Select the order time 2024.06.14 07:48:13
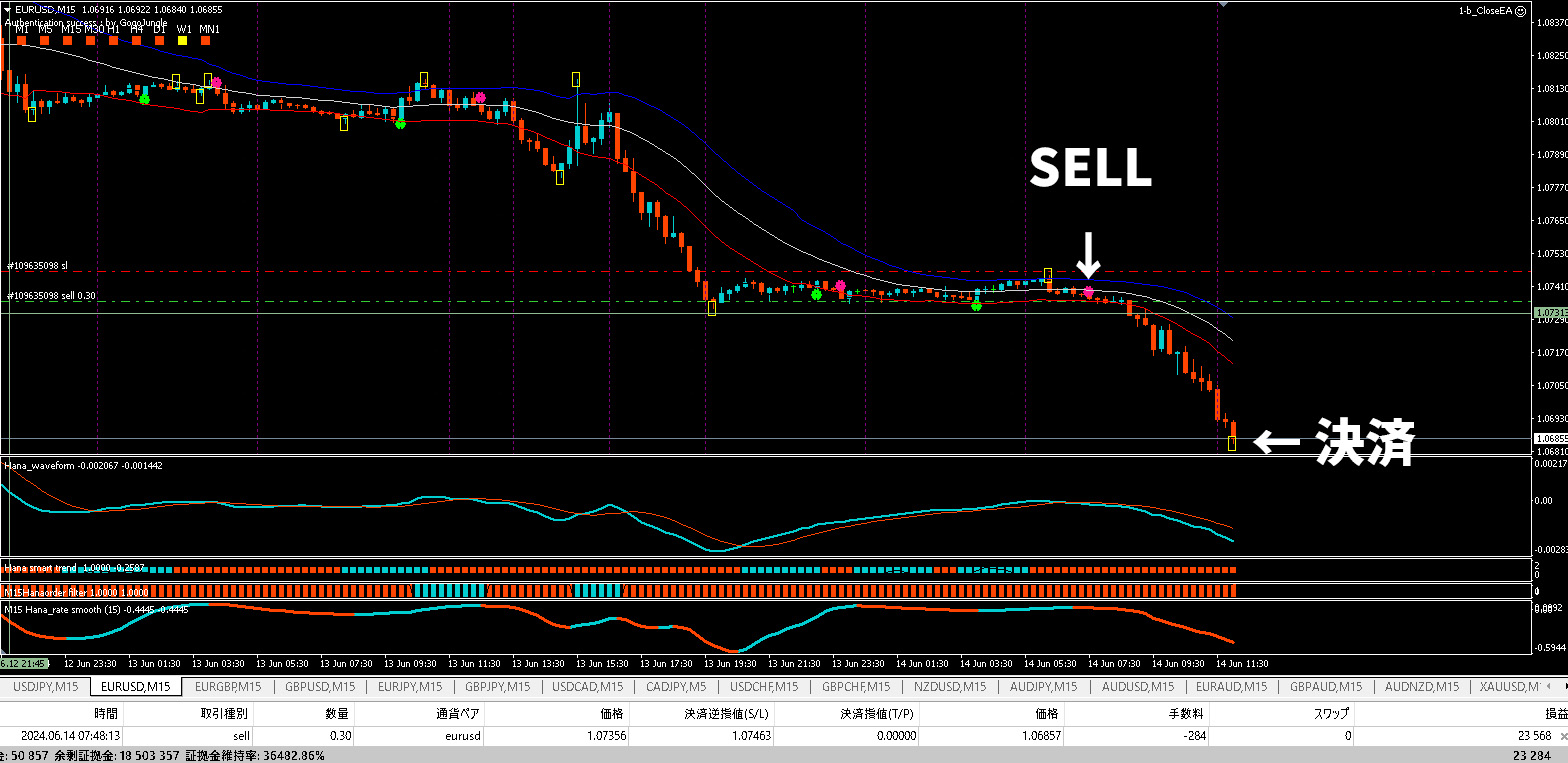The width and height of the screenshot is (1568, 763). tap(70, 736)
